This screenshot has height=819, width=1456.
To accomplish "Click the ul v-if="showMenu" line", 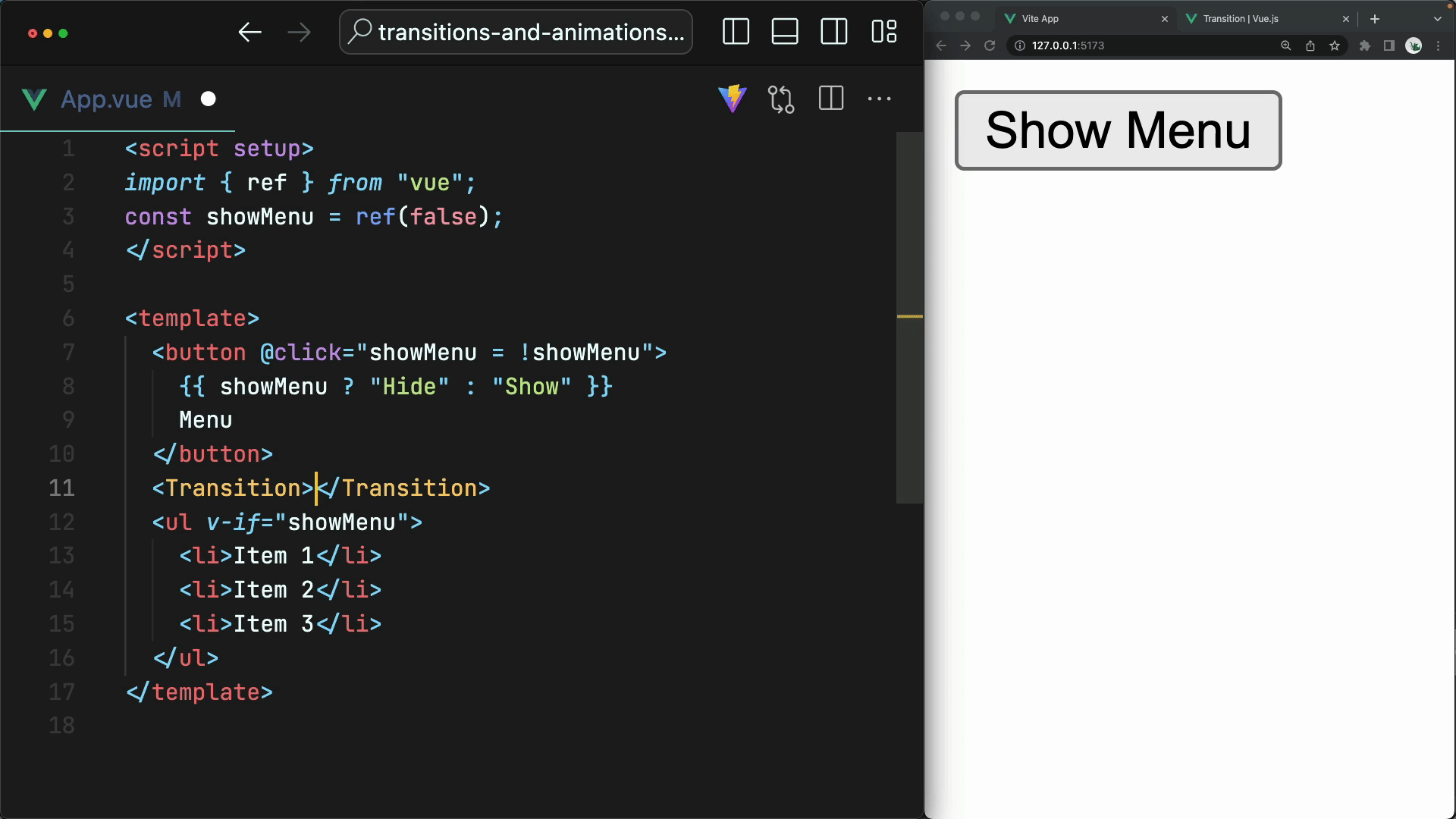I will pos(287,522).
